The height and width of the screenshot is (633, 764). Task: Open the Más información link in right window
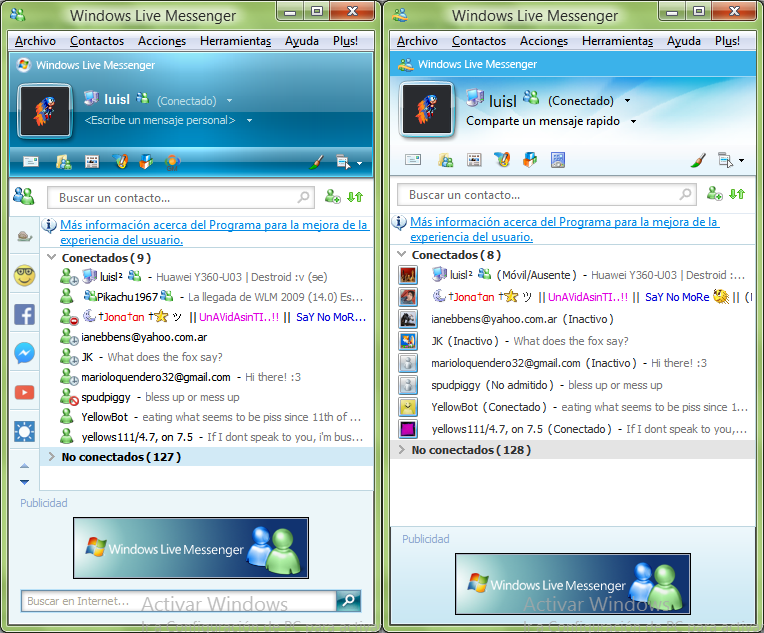[x=563, y=230]
